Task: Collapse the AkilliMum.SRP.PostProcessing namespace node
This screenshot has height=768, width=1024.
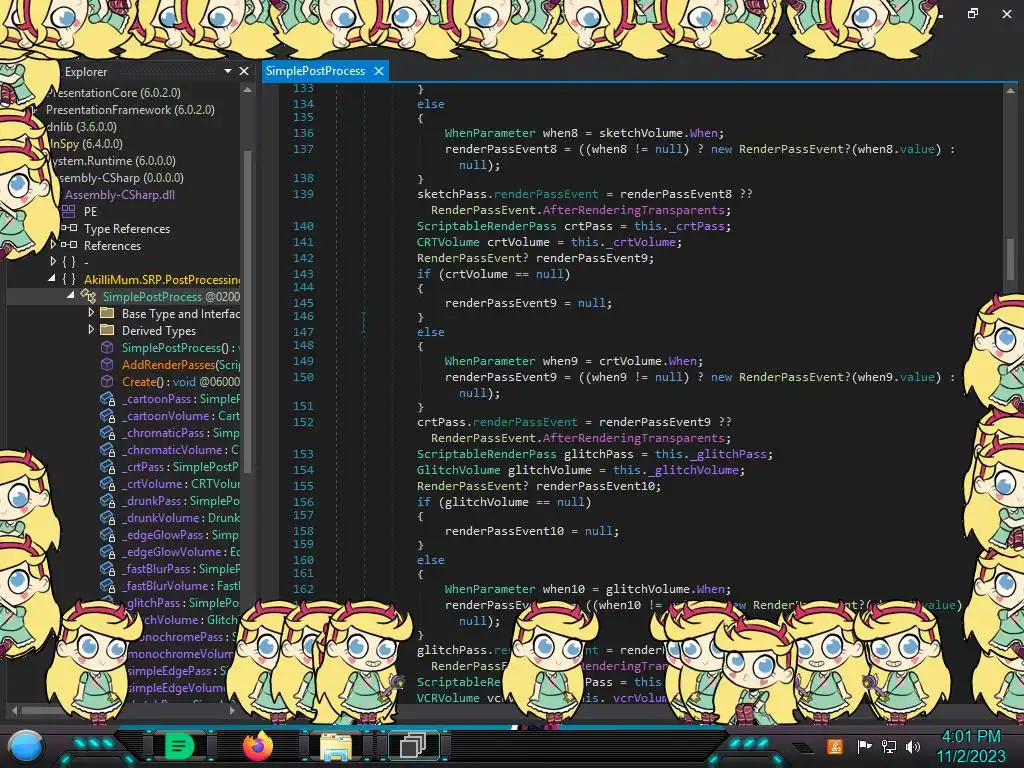Action: point(52,278)
